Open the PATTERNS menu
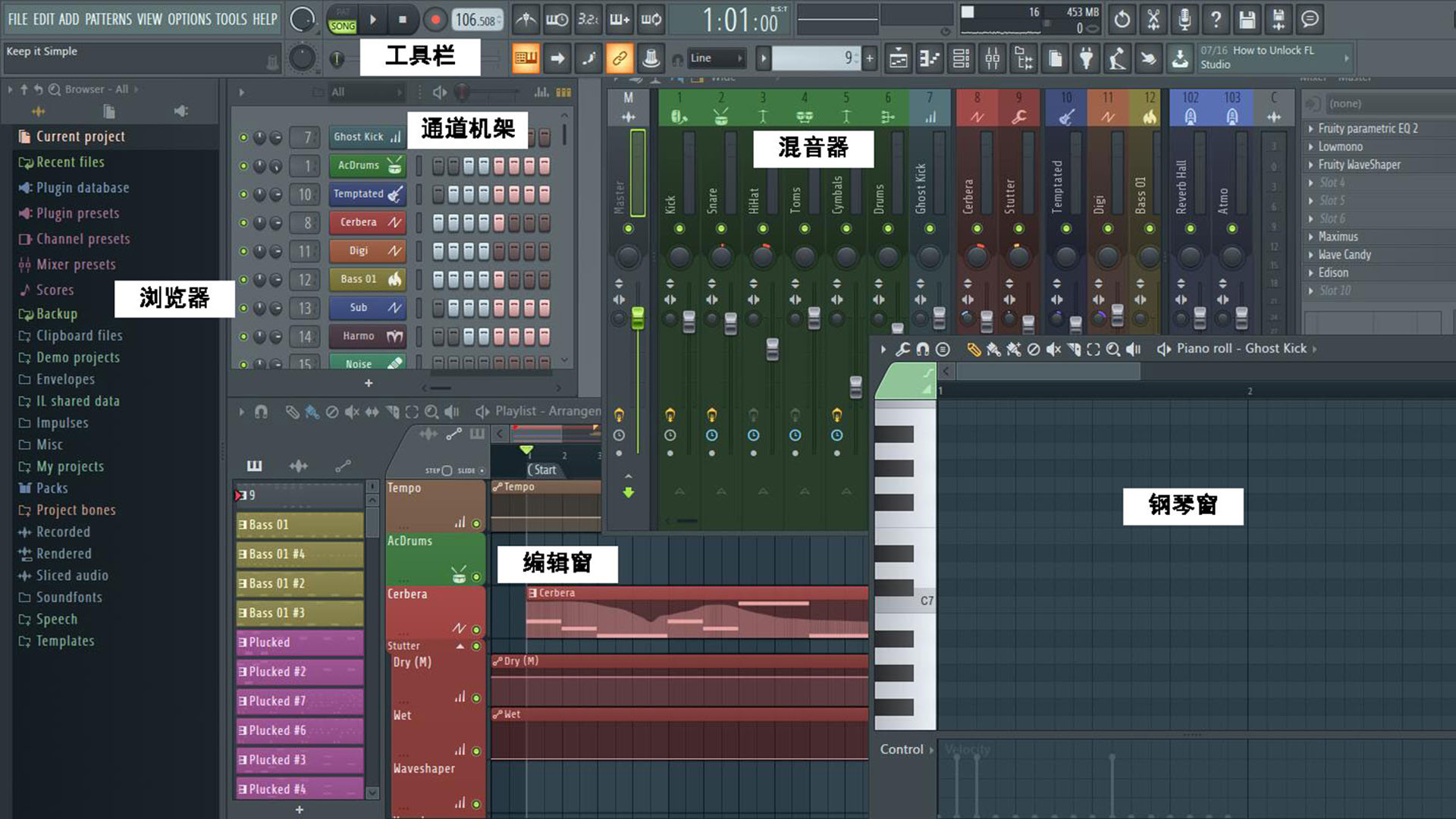1456x819 pixels. coord(108,19)
